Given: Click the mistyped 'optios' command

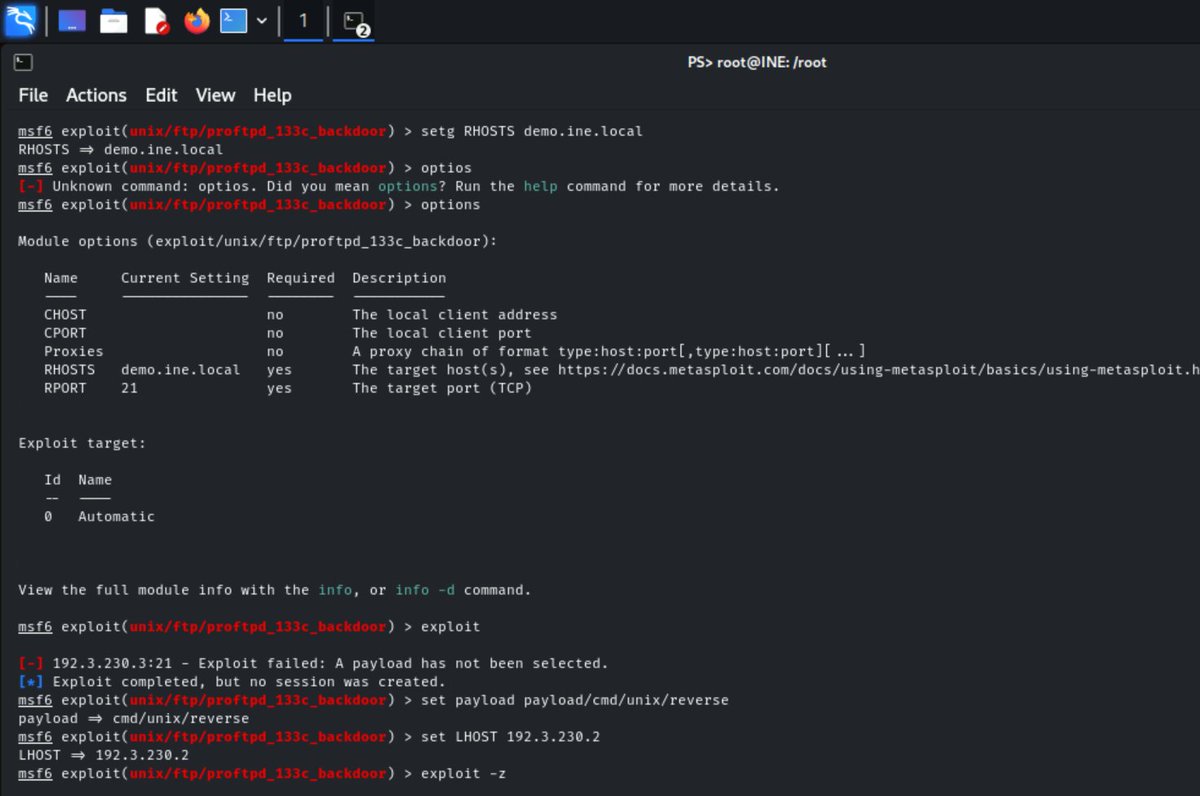Looking at the screenshot, I should [446, 168].
